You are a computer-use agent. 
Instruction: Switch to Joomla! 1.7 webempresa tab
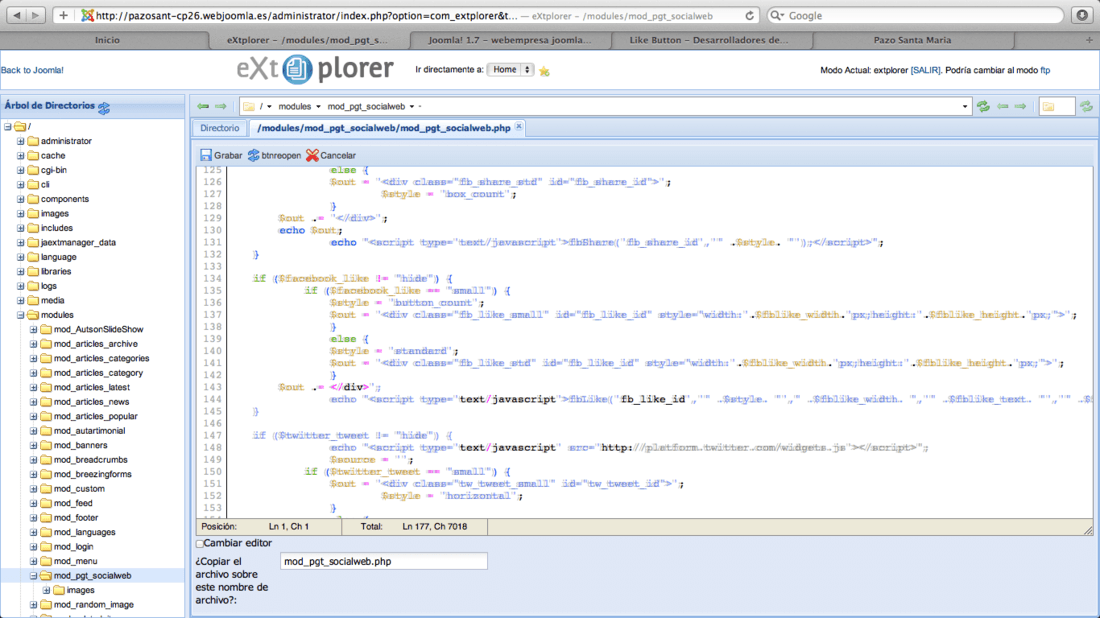pyautogui.click(x=510, y=40)
